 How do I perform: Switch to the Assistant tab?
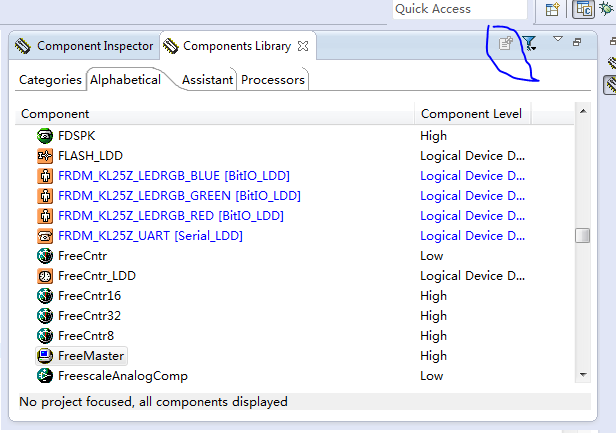207,79
